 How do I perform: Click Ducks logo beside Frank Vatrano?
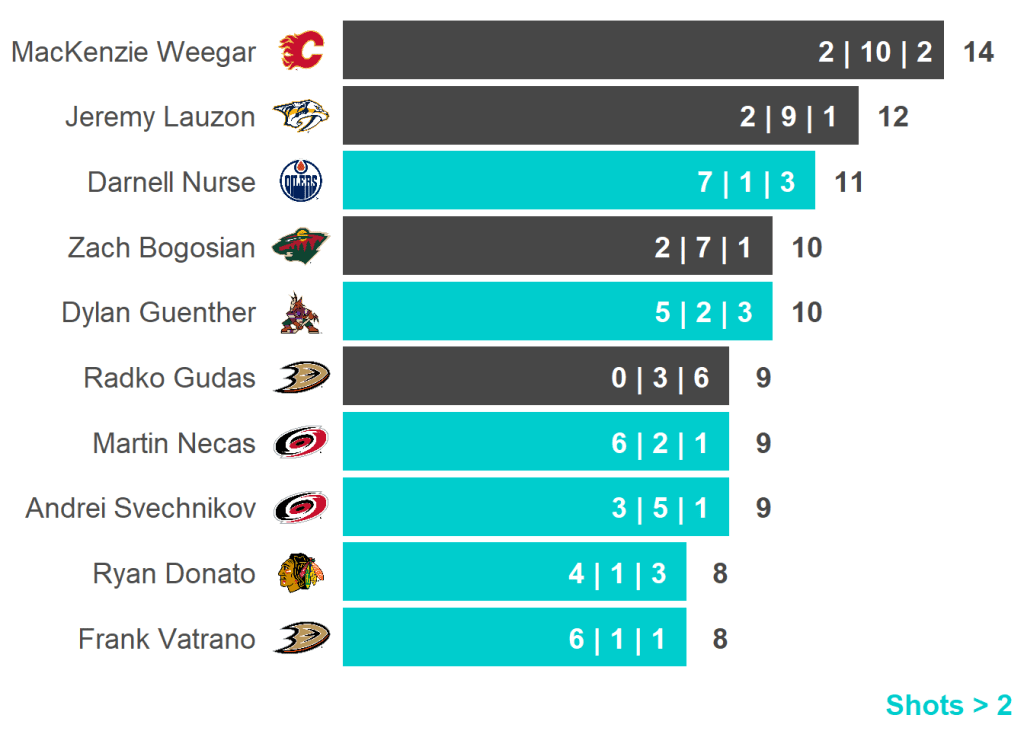pos(301,638)
